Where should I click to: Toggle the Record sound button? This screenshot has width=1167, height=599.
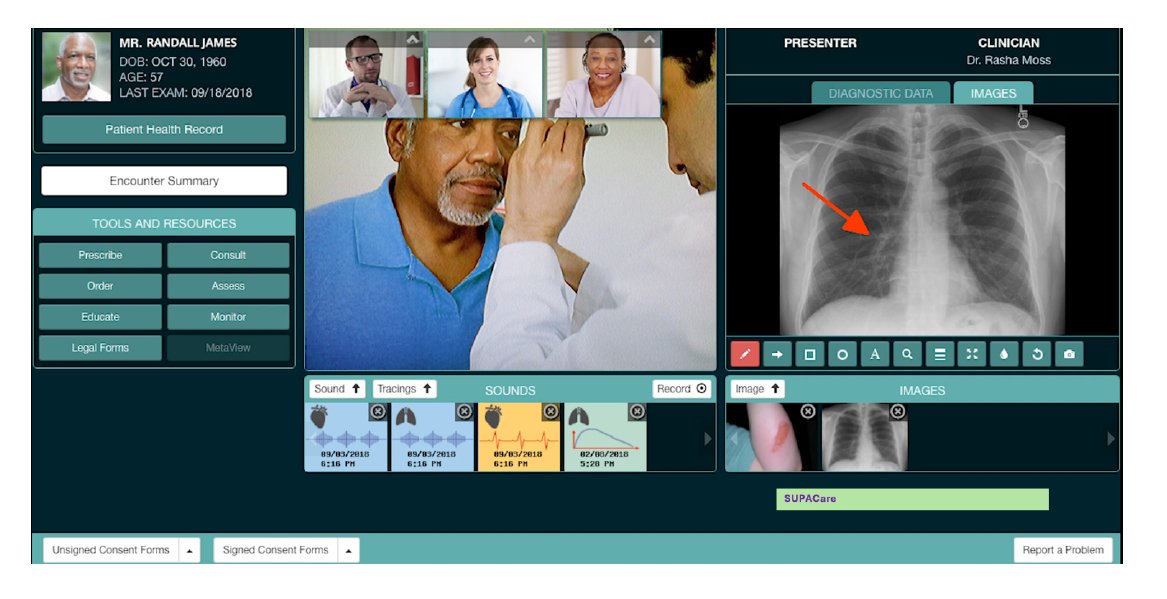coord(682,389)
